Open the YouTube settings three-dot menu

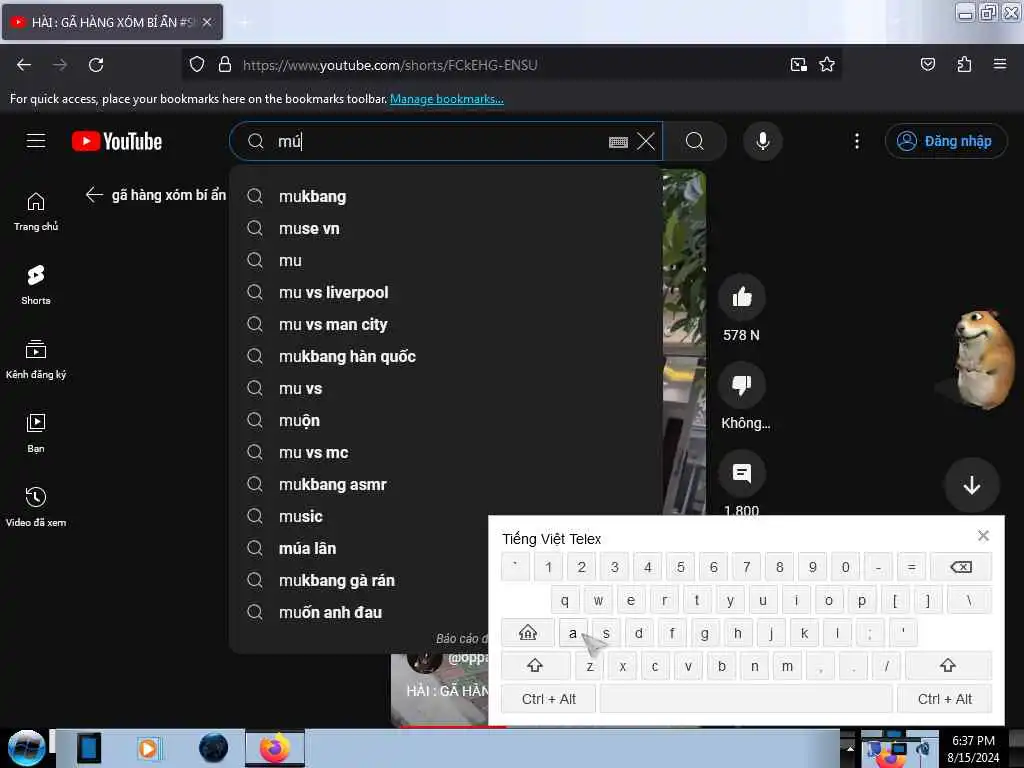coord(857,141)
